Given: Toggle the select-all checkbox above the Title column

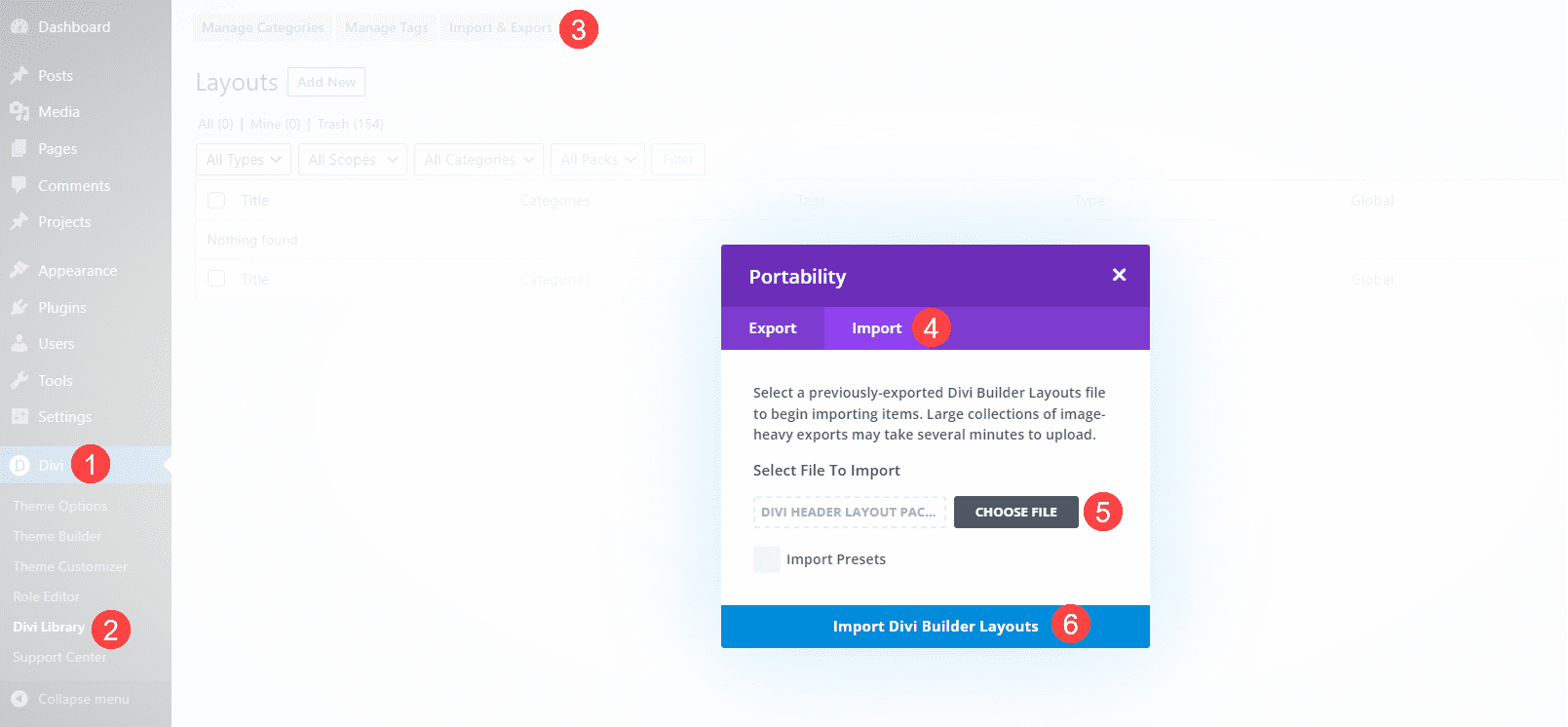Looking at the screenshot, I should 215,200.
